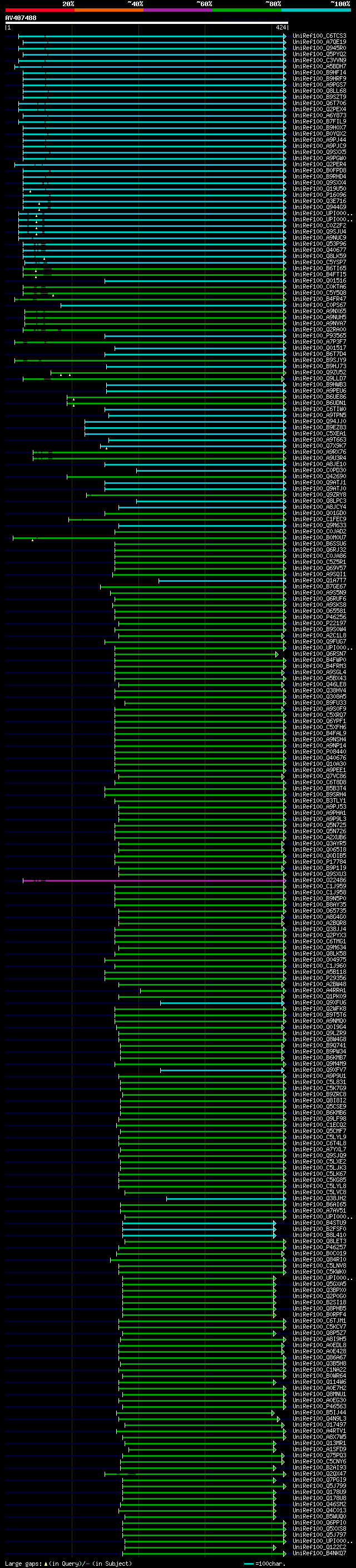Open hit UniRef100_C3VVN9
This screenshot has width=356, height=1568.
319,60
